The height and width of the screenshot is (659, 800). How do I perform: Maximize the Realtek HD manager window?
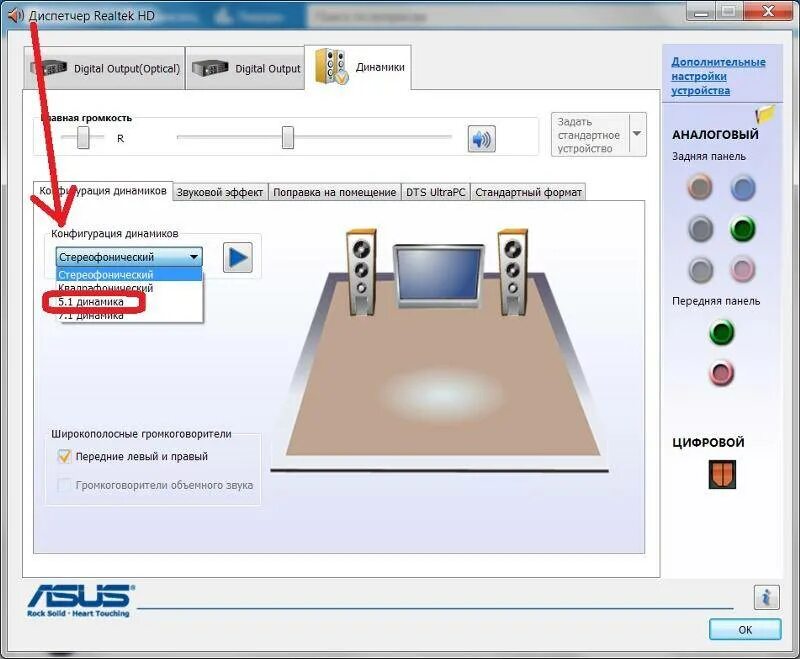click(729, 11)
